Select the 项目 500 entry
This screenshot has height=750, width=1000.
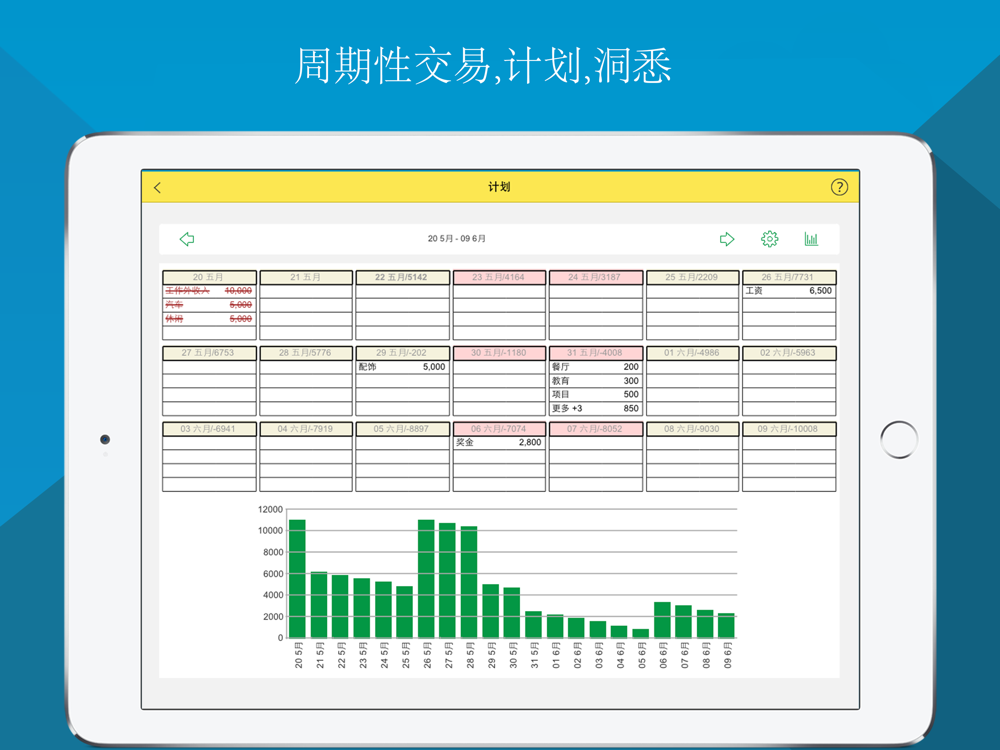(x=596, y=395)
